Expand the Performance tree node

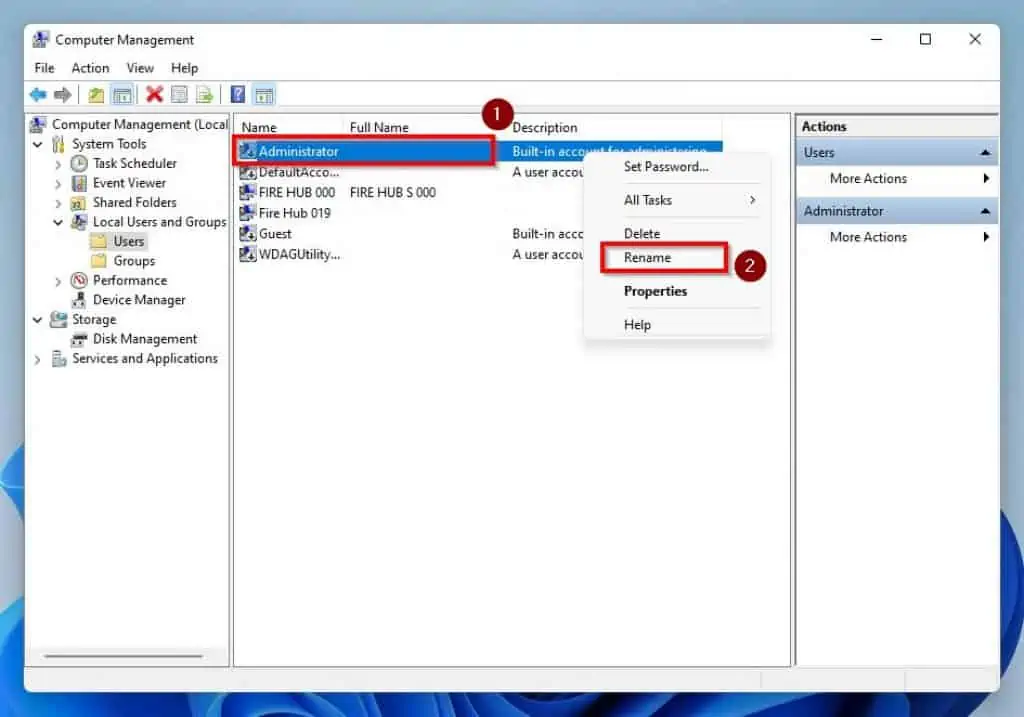pyautogui.click(x=58, y=281)
